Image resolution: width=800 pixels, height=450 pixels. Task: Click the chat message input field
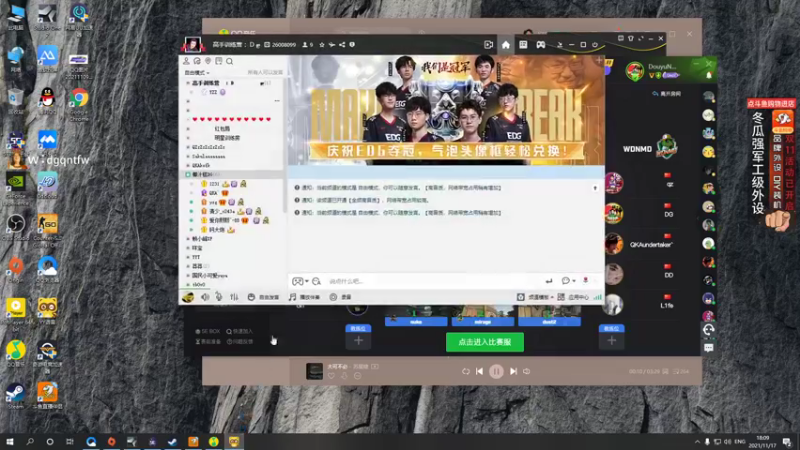(434, 281)
